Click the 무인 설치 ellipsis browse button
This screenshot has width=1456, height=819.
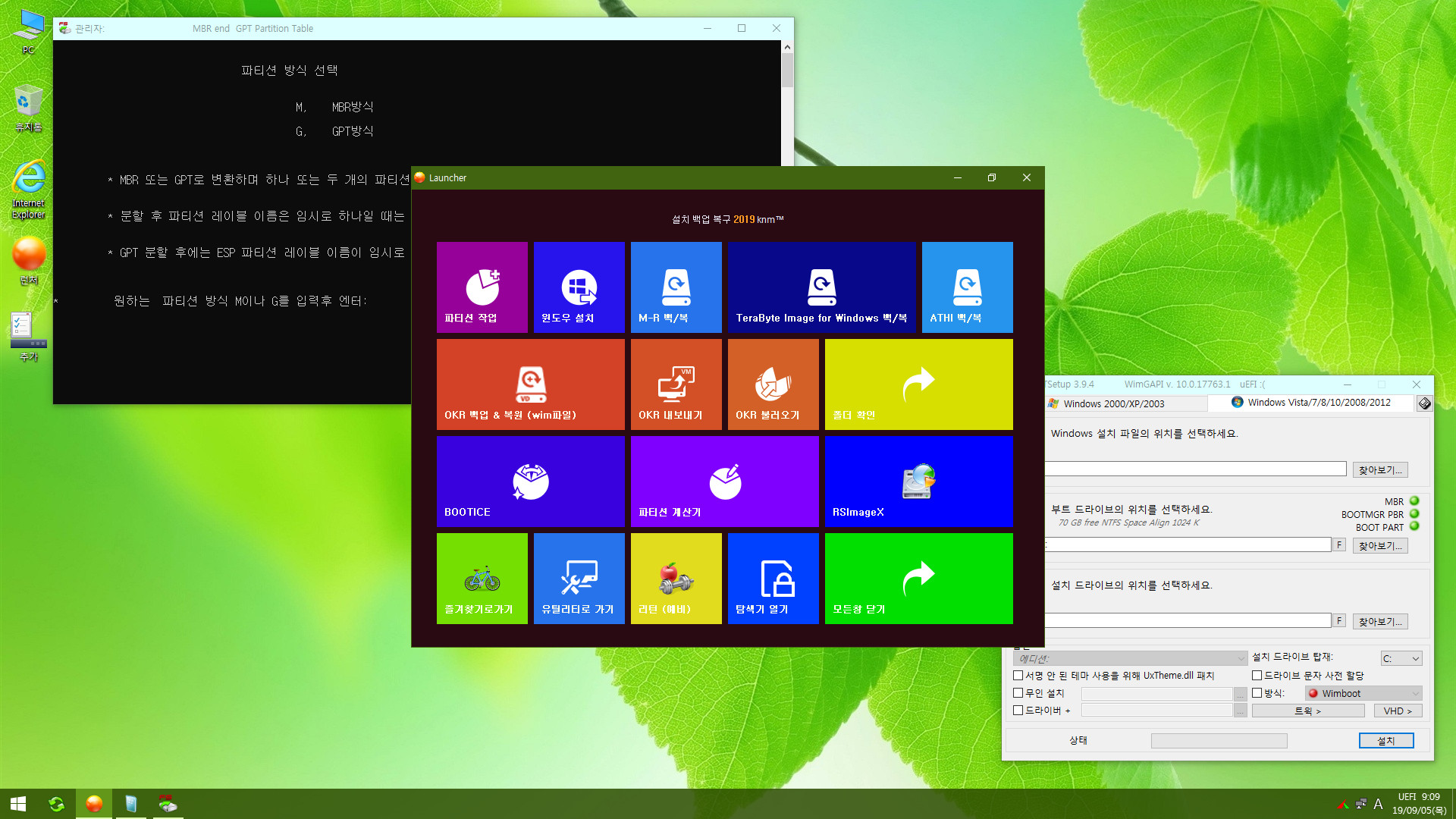click(1240, 694)
